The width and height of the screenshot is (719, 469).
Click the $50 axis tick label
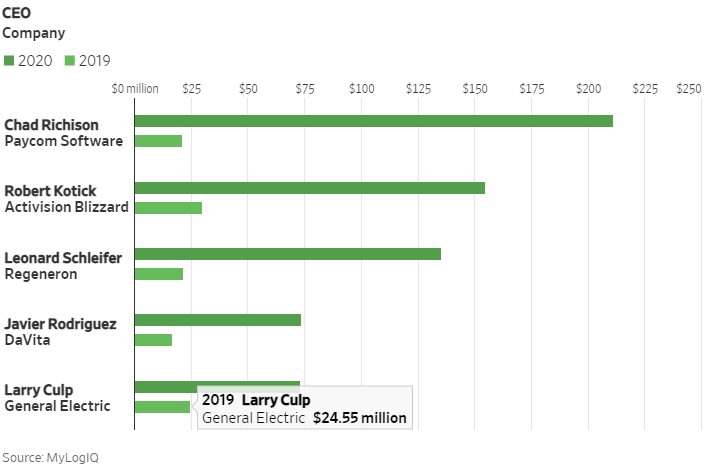point(248,88)
